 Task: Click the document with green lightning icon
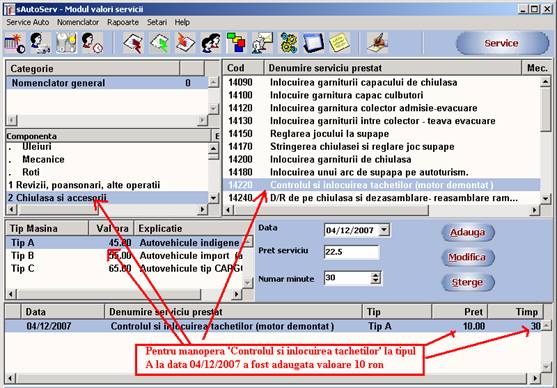click(x=159, y=43)
